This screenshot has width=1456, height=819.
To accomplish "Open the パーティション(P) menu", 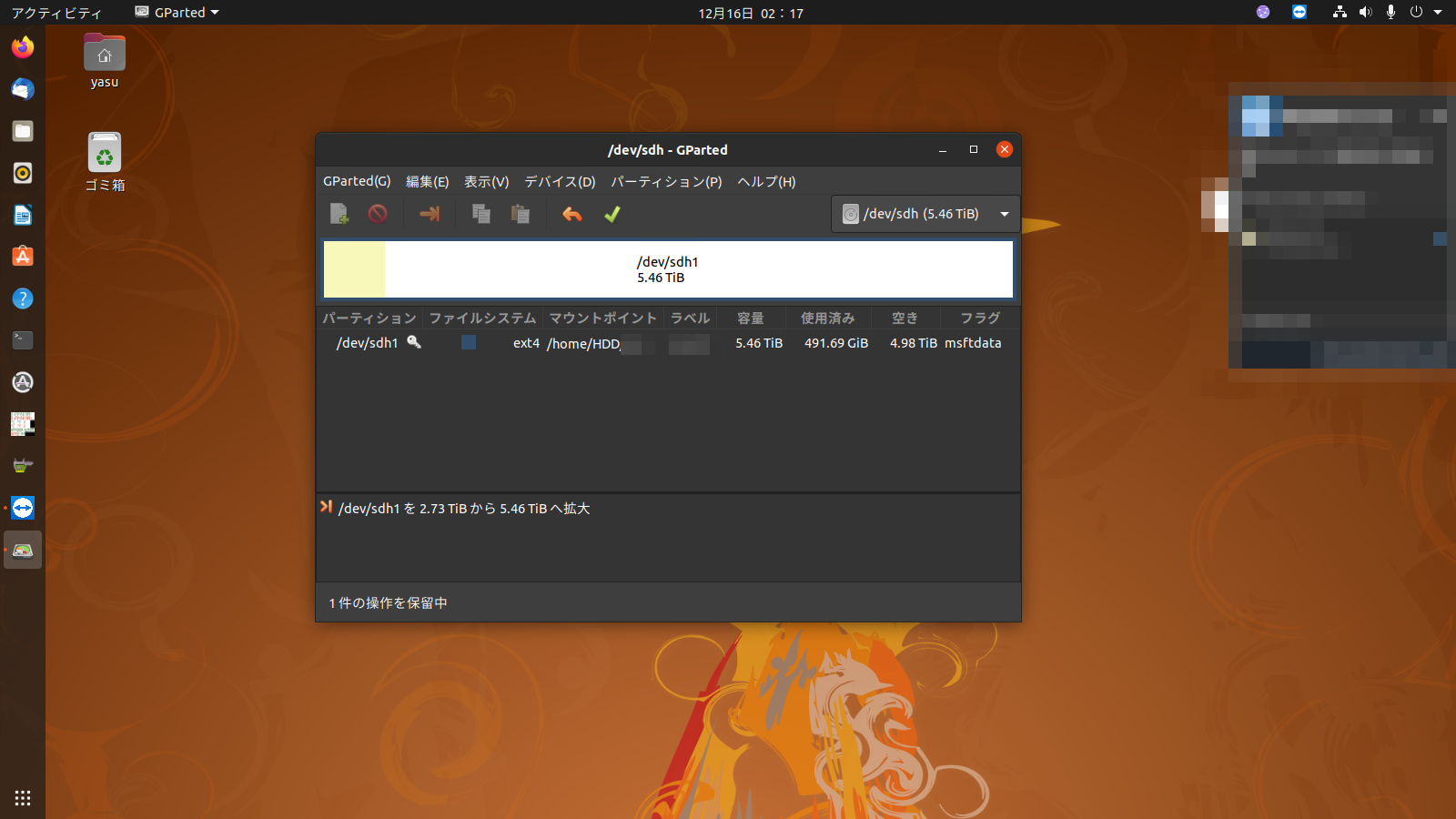I will pyautogui.click(x=666, y=182).
